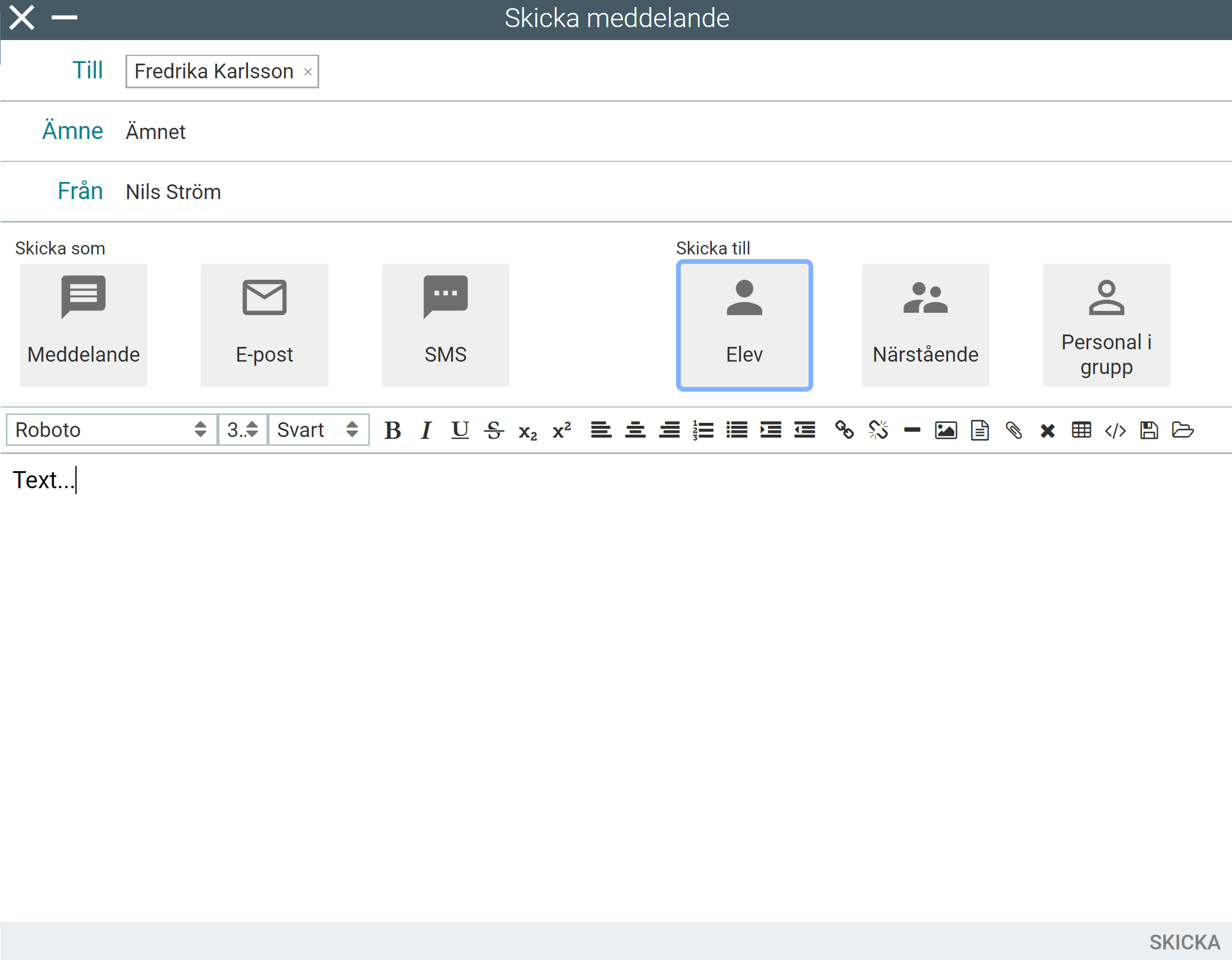Attach a file with paperclip
The image size is (1232, 960).
[1014, 431]
